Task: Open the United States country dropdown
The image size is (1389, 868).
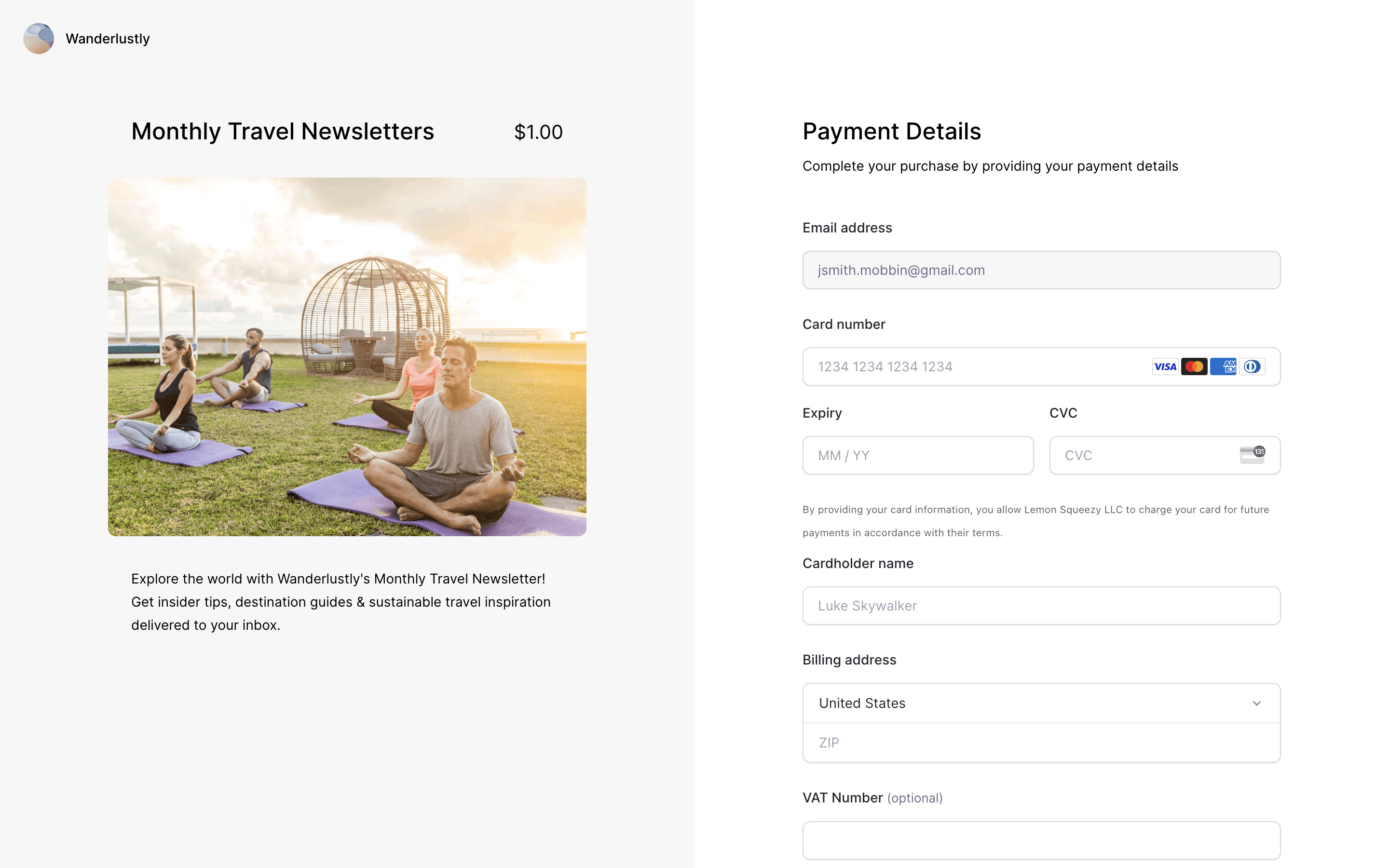Action: point(1033,703)
